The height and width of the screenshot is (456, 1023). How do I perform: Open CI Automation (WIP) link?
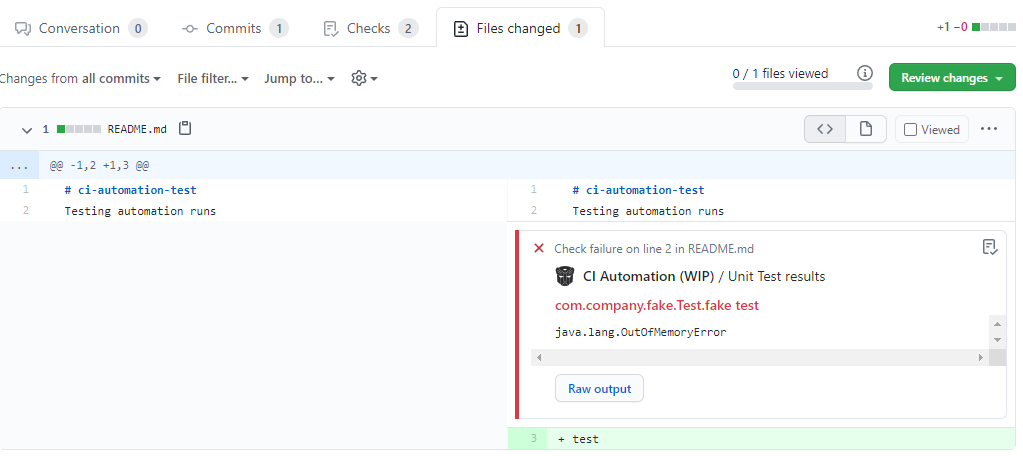pyautogui.click(x=649, y=277)
